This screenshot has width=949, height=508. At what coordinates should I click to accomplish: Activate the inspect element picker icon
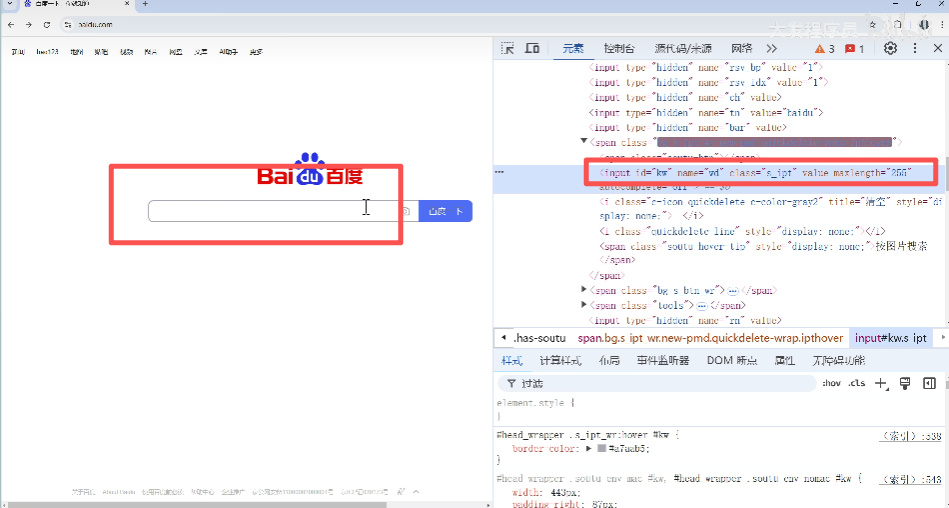click(507, 48)
